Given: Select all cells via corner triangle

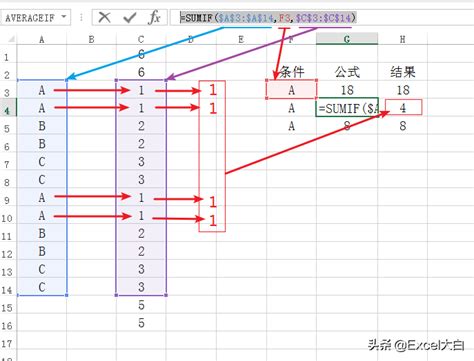Looking at the screenshot, I should [11, 39].
